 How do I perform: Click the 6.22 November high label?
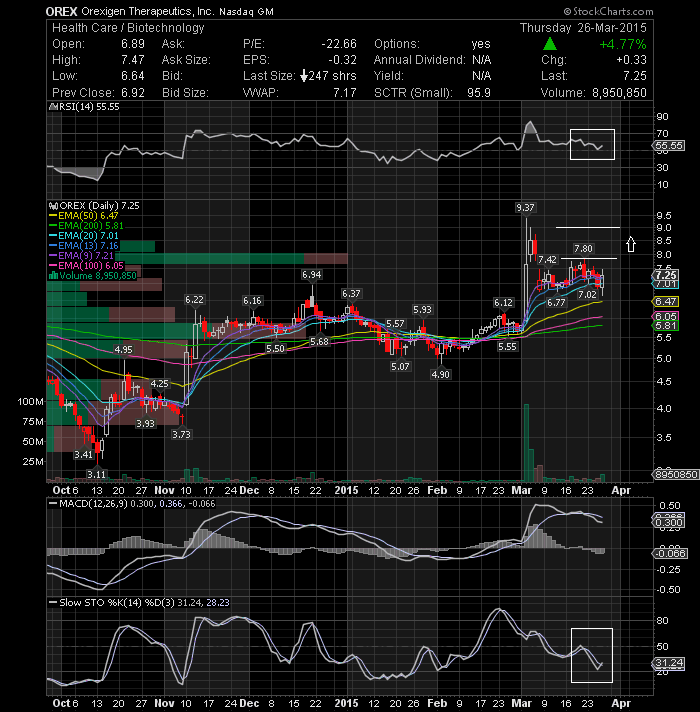coord(194,299)
